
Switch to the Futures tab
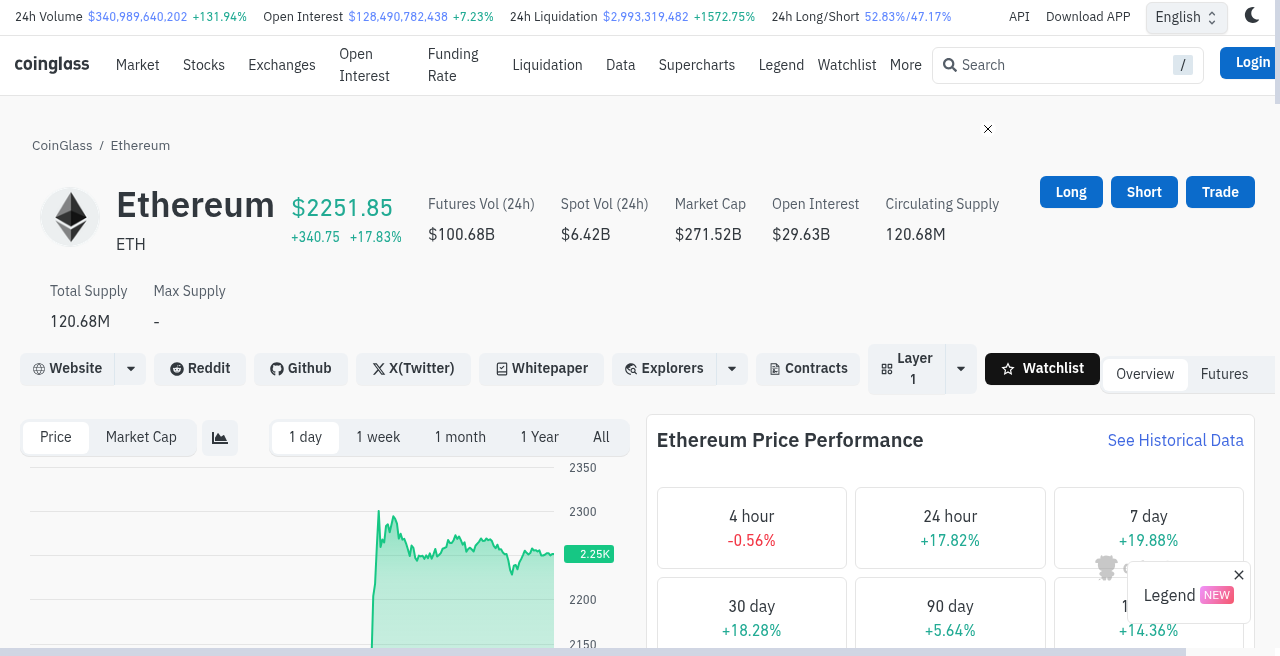click(1225, 375)
